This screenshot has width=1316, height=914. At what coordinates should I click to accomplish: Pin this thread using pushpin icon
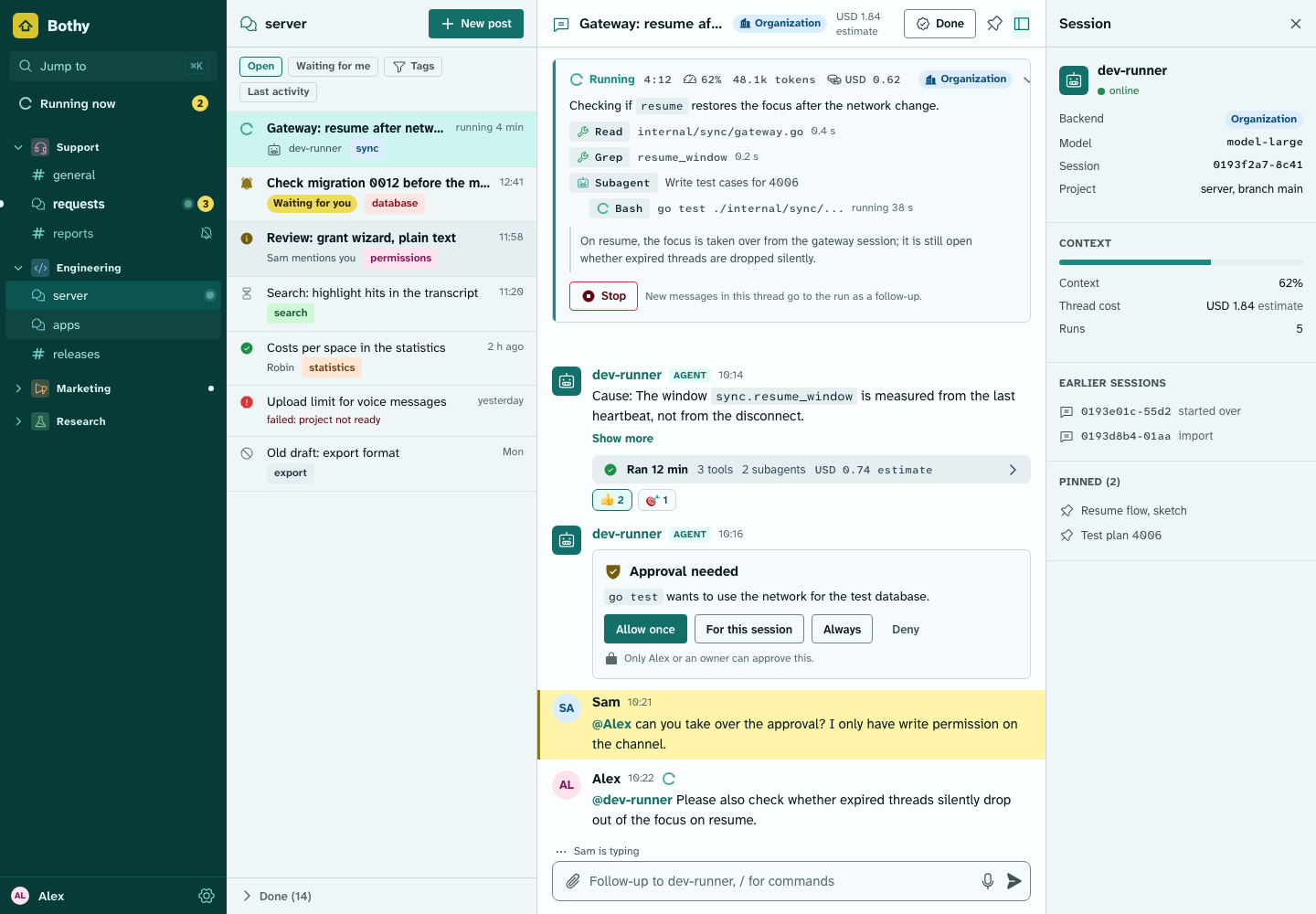(x=994, y=24)
